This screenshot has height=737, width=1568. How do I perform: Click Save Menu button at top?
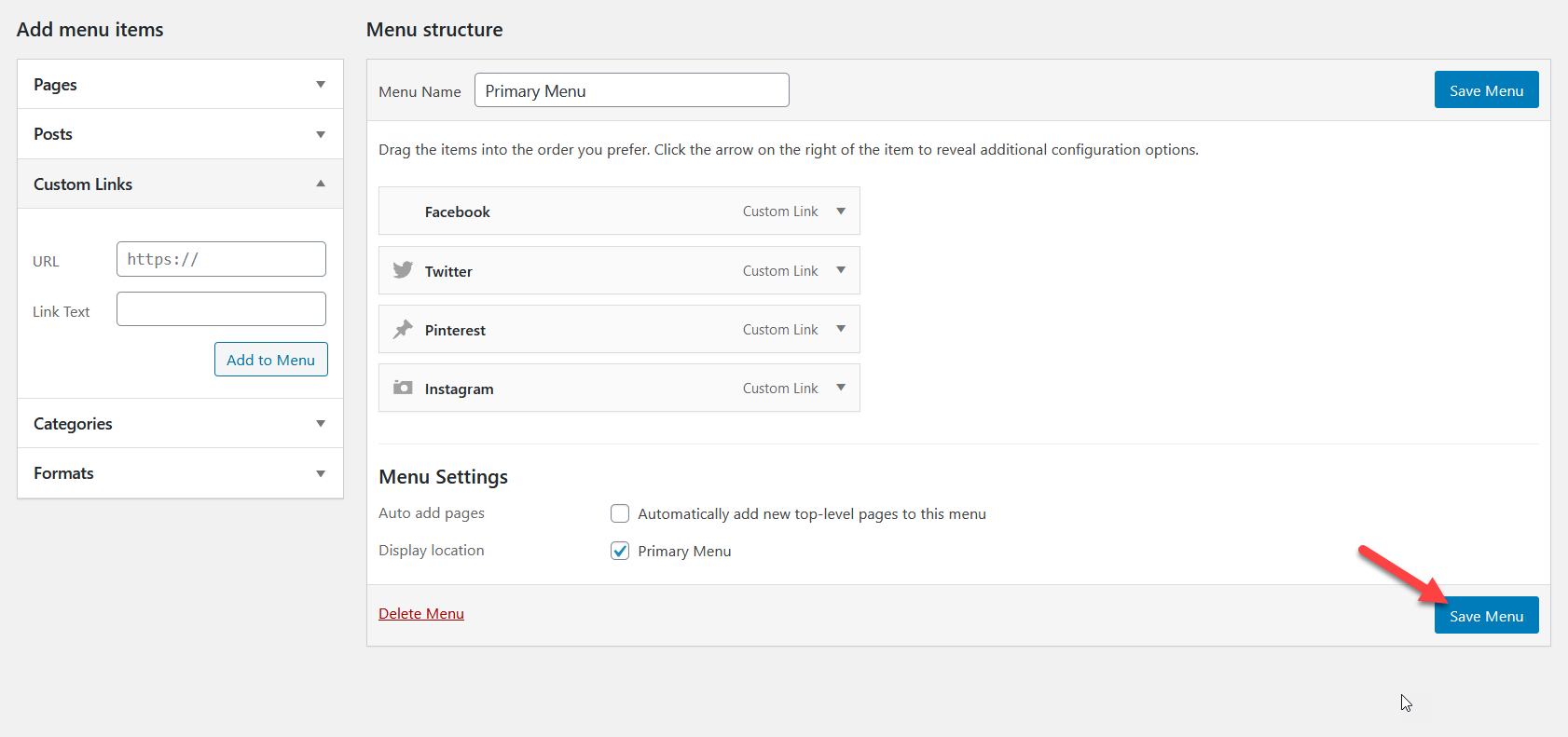coord(1486,90)
